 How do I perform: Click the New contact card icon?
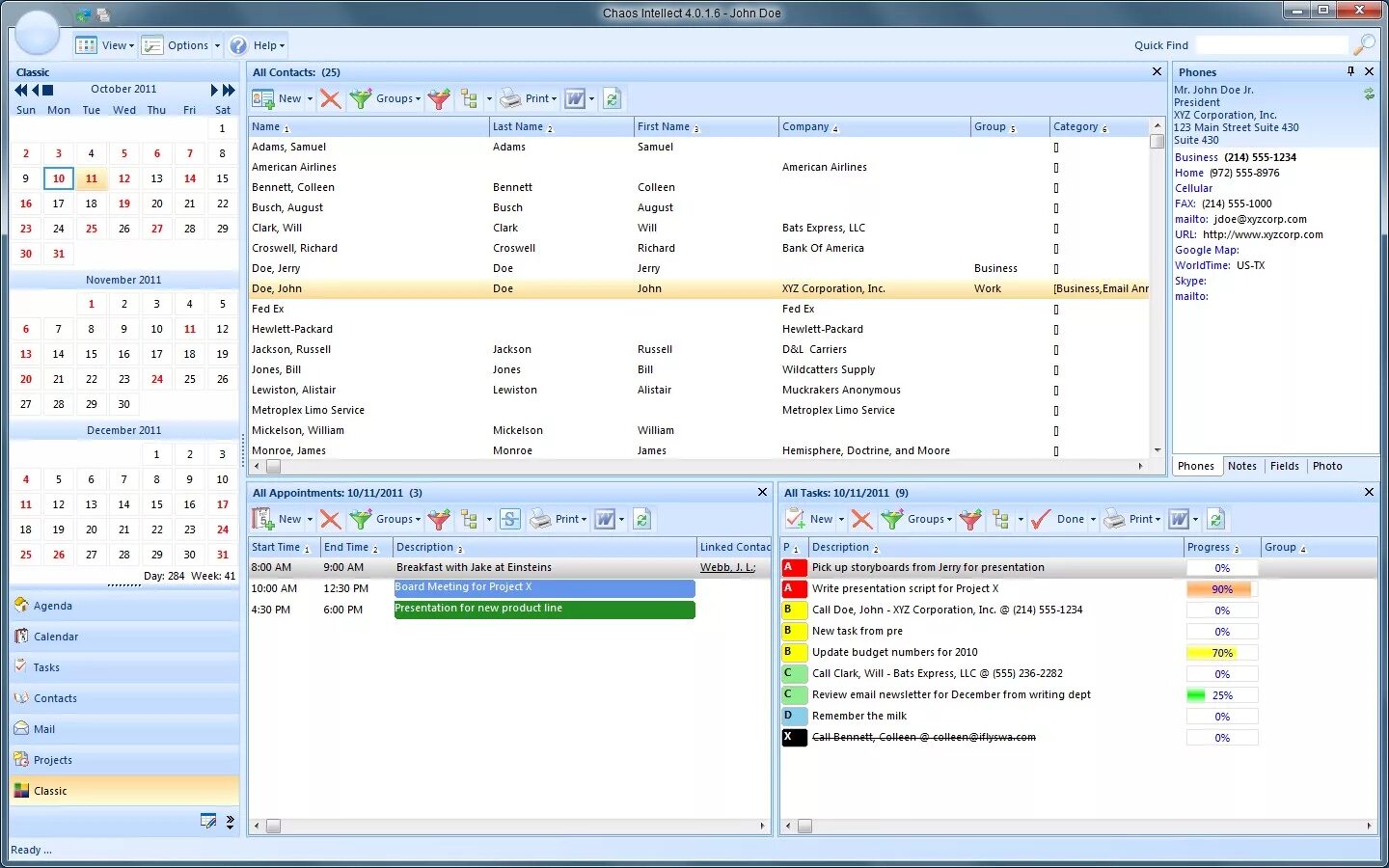(x=262, y=98)
